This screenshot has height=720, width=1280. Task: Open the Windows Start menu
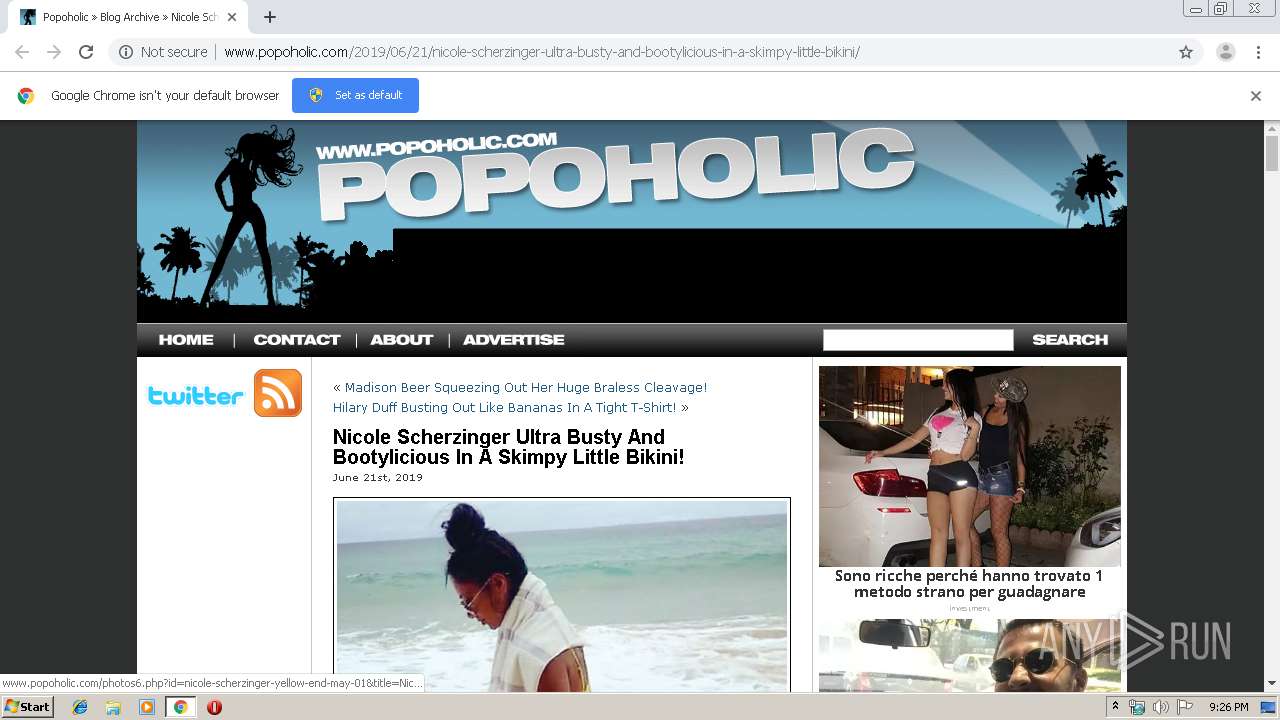tap(27, 707)
